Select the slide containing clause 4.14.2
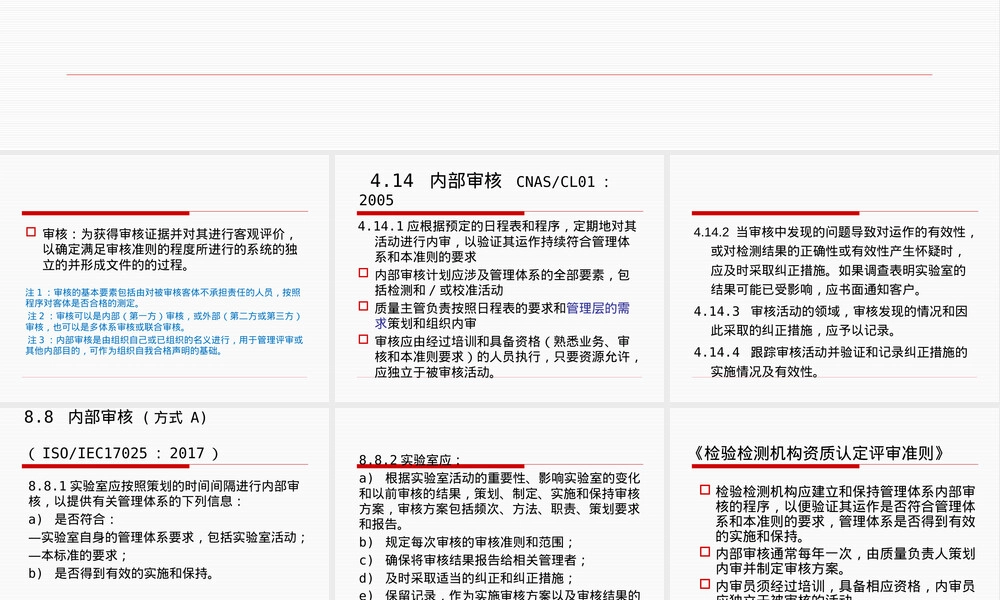Viewport: 1000px width, 600px height. (x=835, y=279)
